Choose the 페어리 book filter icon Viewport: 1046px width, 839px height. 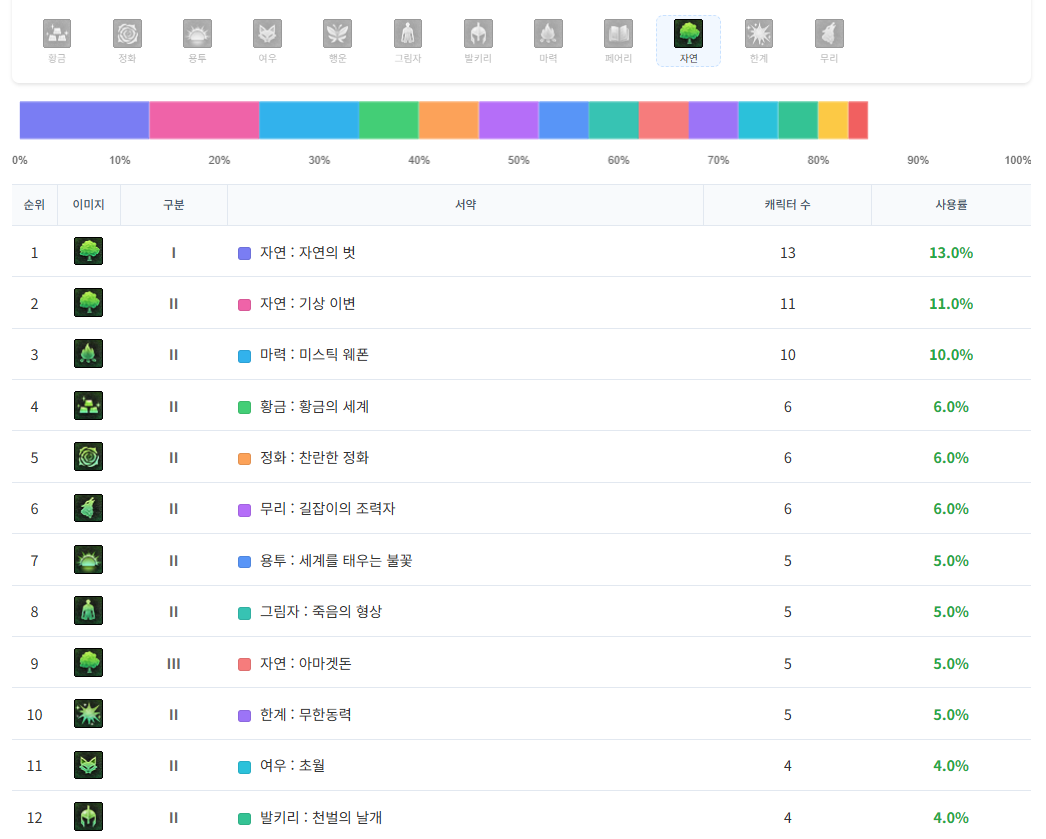[618, 34]
